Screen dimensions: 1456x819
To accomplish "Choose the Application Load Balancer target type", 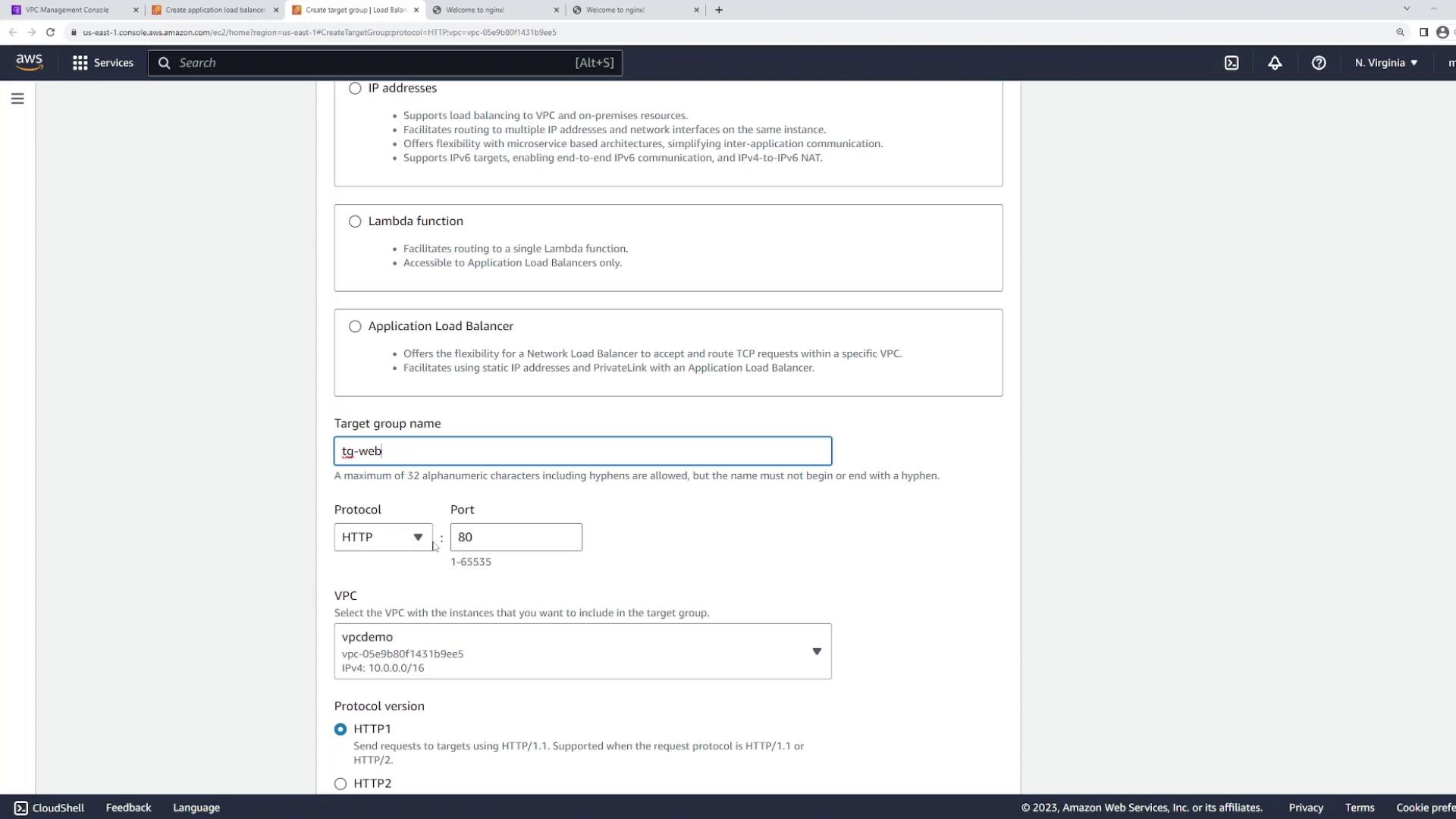I will 355,326.
